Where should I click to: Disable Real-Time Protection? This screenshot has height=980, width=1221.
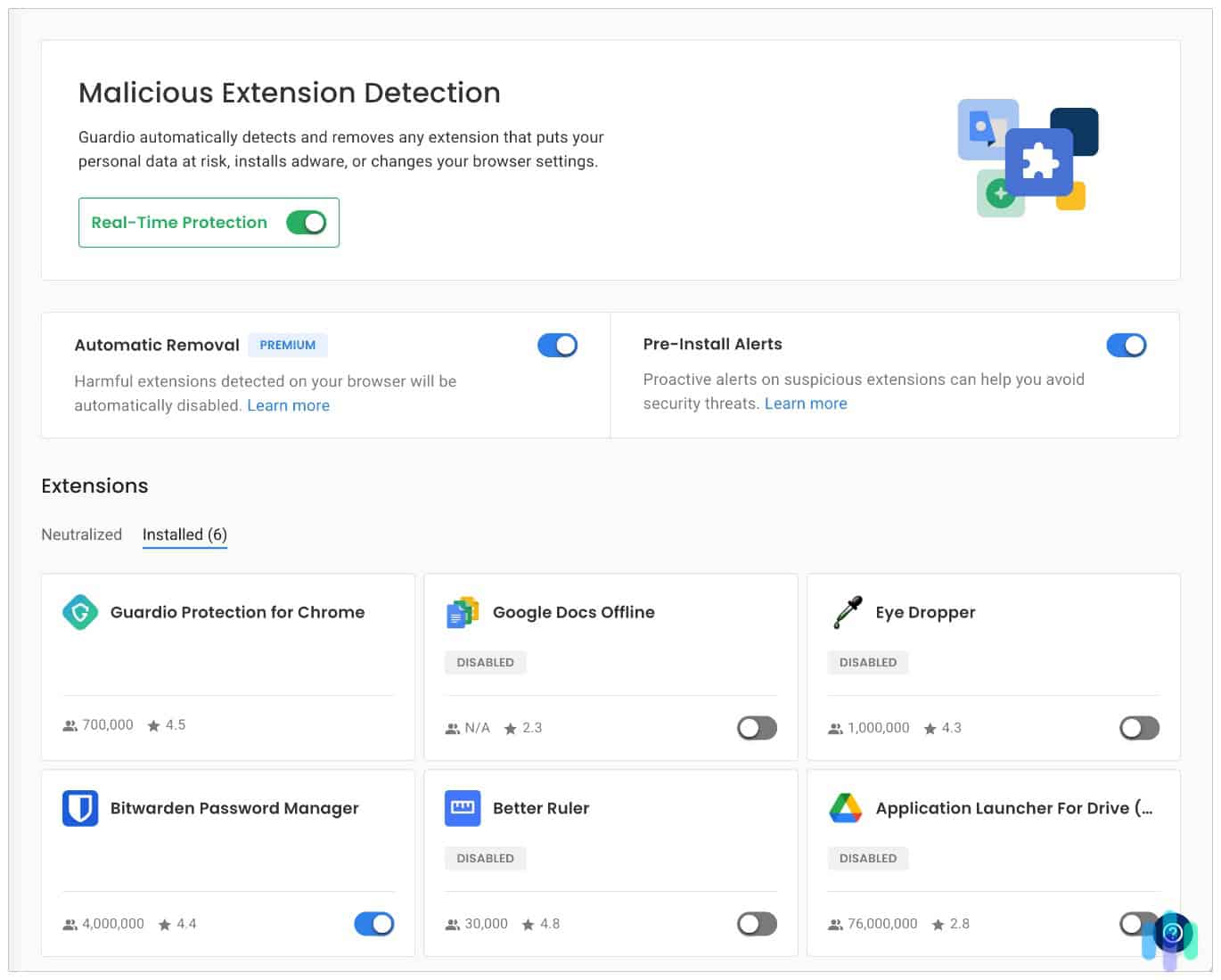click(307, 223)
